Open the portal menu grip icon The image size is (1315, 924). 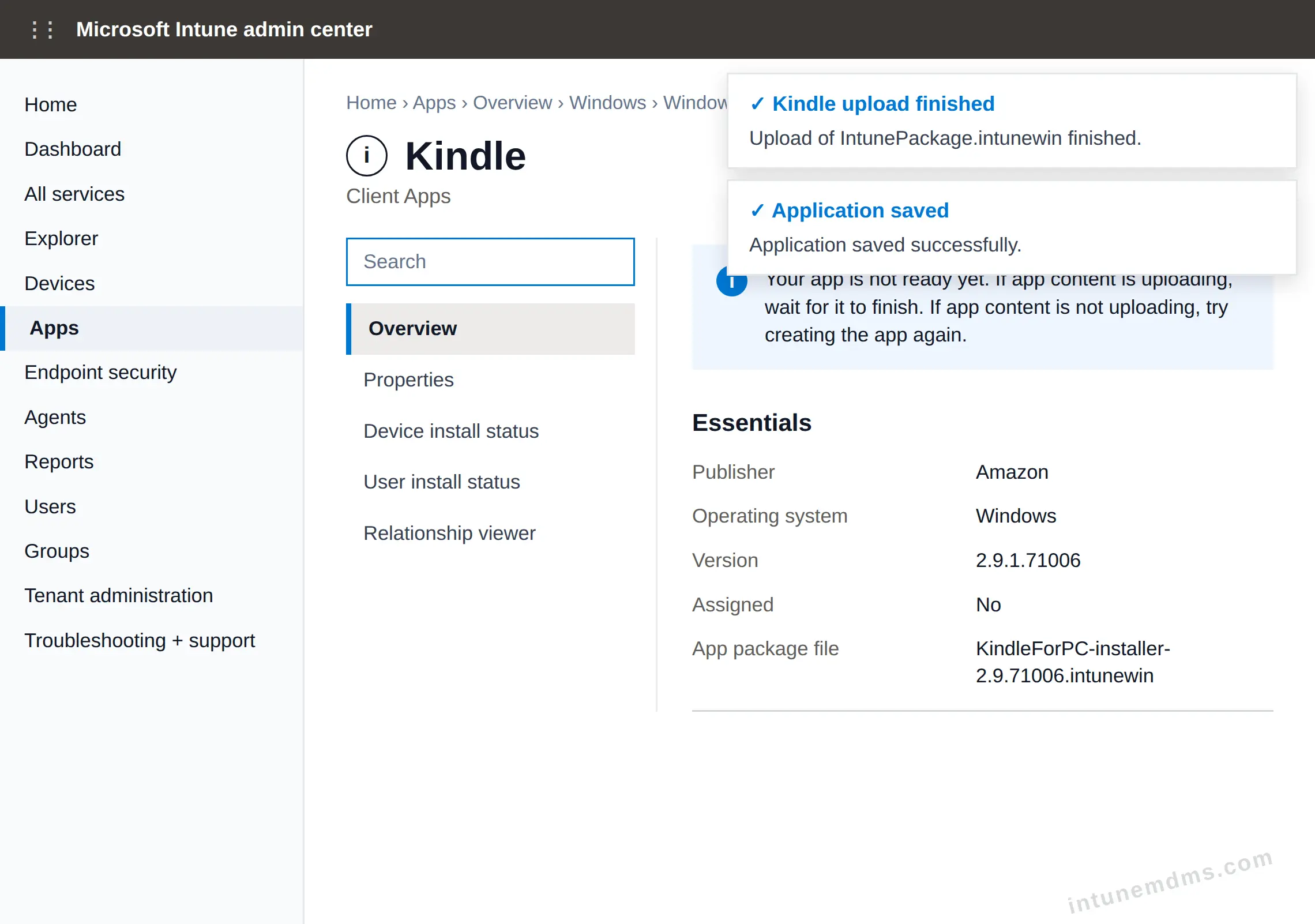(42, 29)
